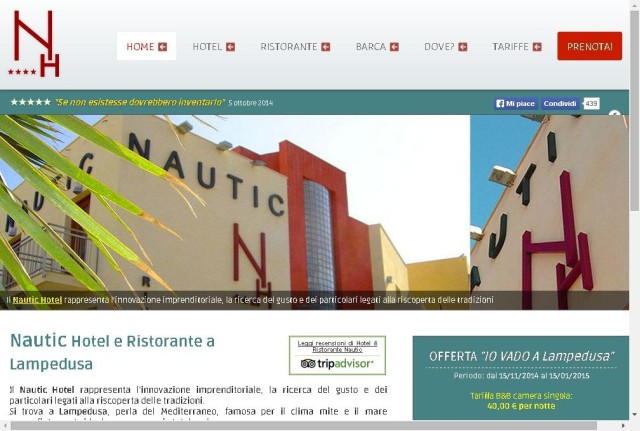This screenshot has height=431, width=640.
Task: Click the arrow icon beside BARCA
Action: pos(394,47)
